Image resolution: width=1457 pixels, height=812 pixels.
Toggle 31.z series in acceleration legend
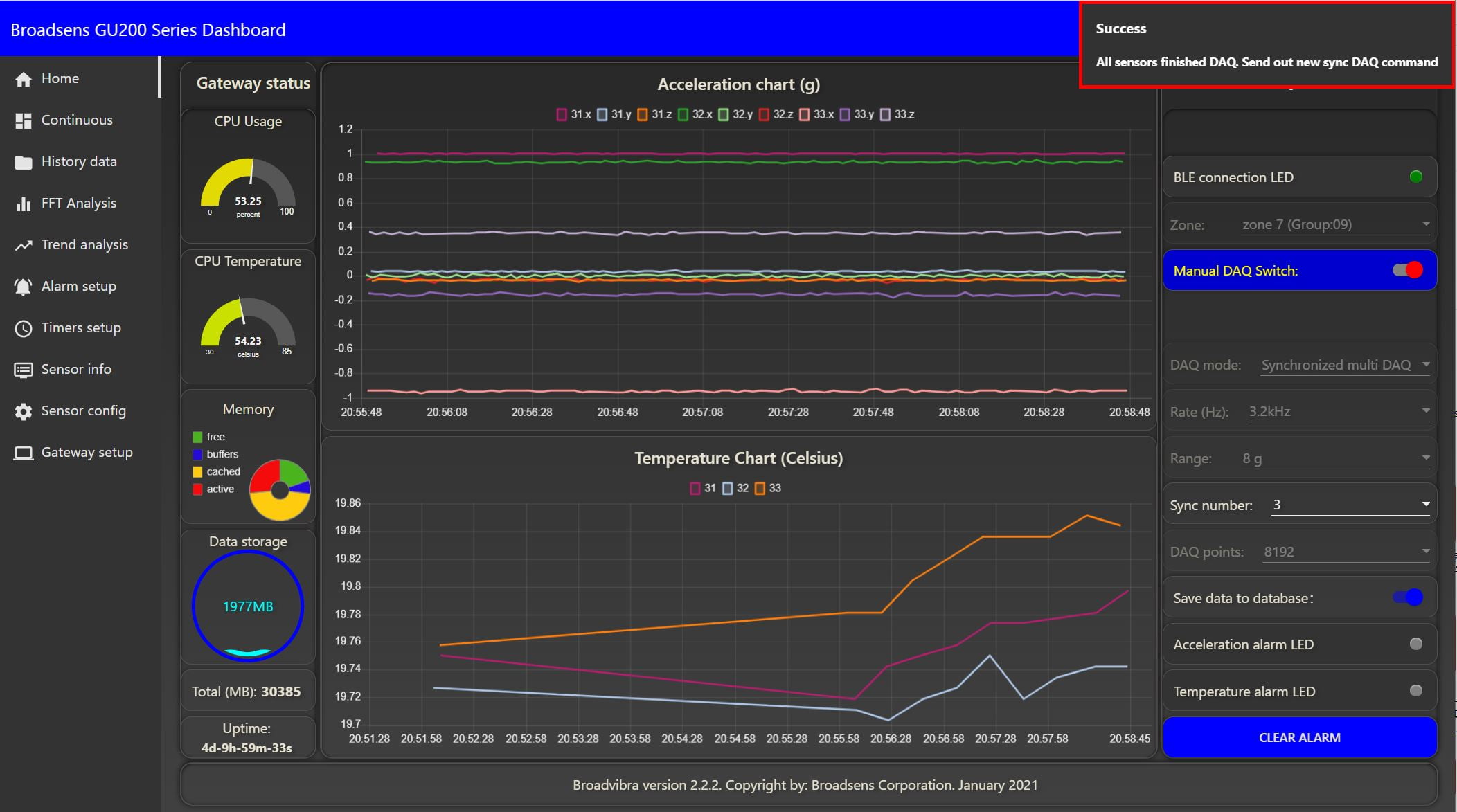[654, 114]
